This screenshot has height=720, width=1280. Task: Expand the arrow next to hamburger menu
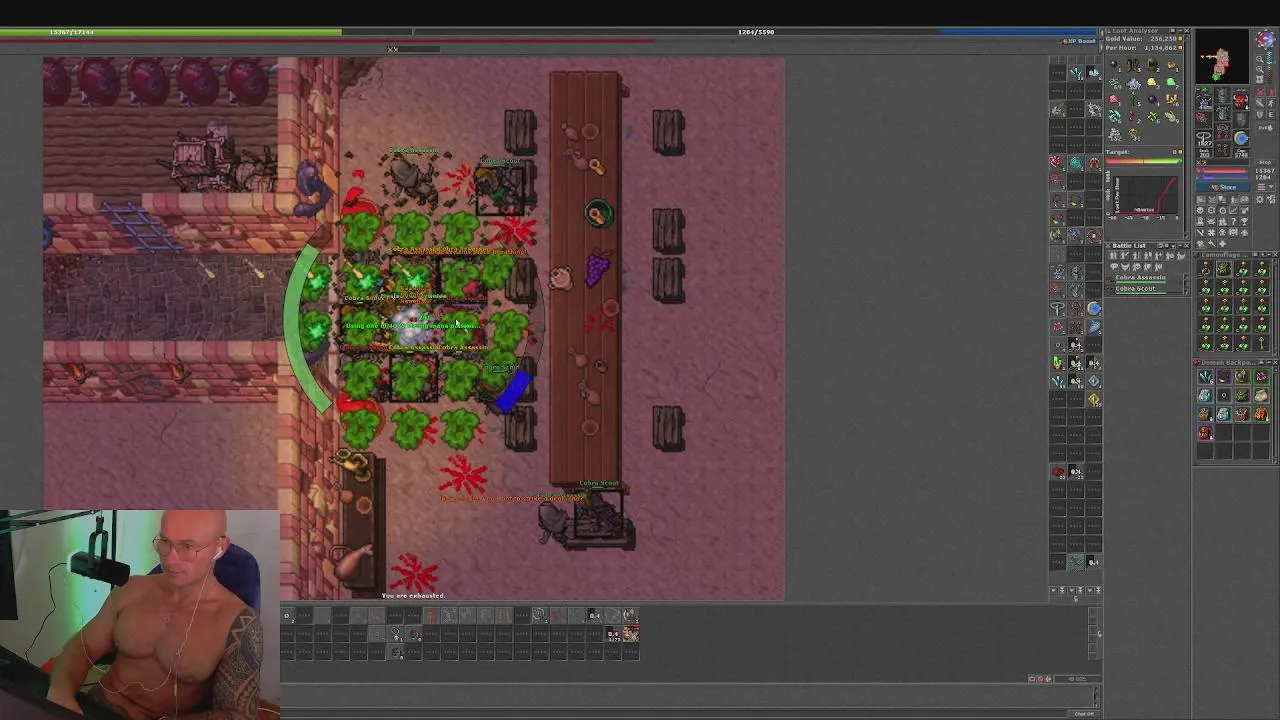click(1271, 187)
